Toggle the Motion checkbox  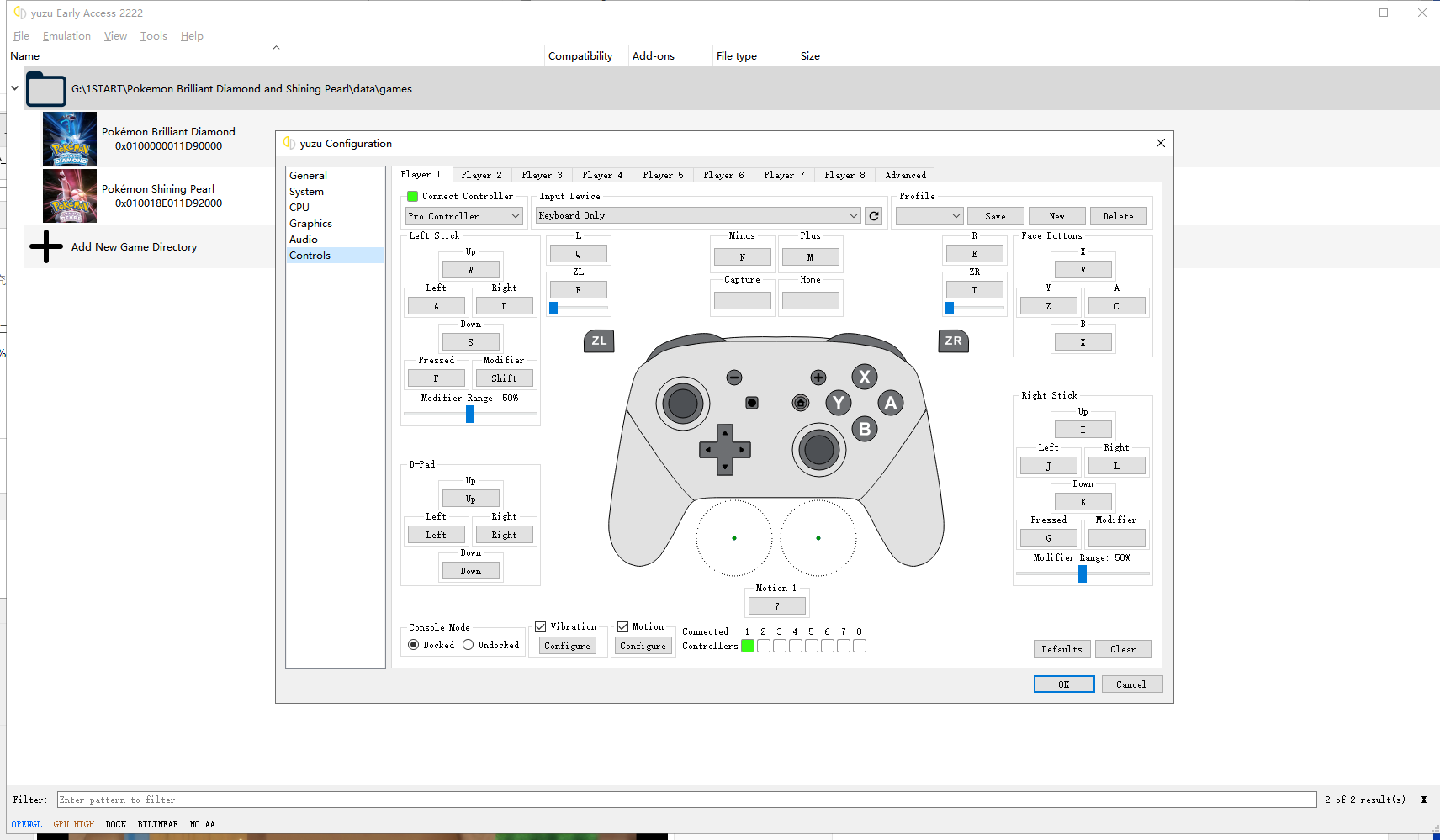(623, 627)
